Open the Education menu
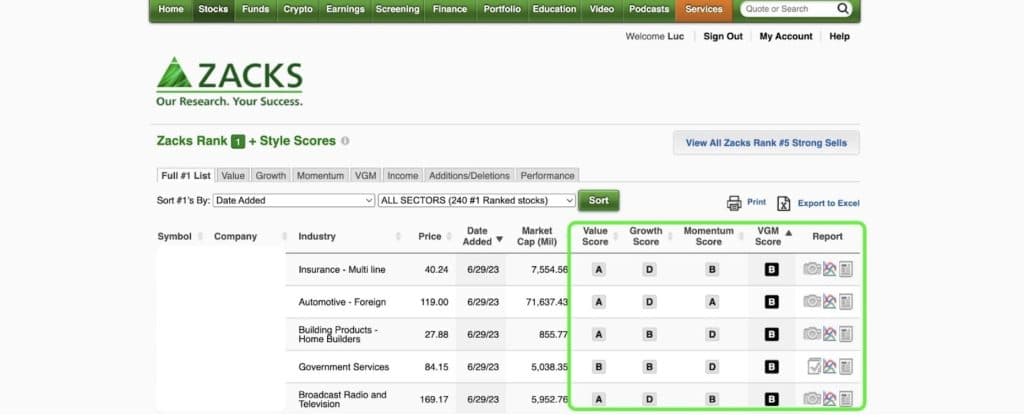Screen dimensions: 1024x417 pos(554,10)
